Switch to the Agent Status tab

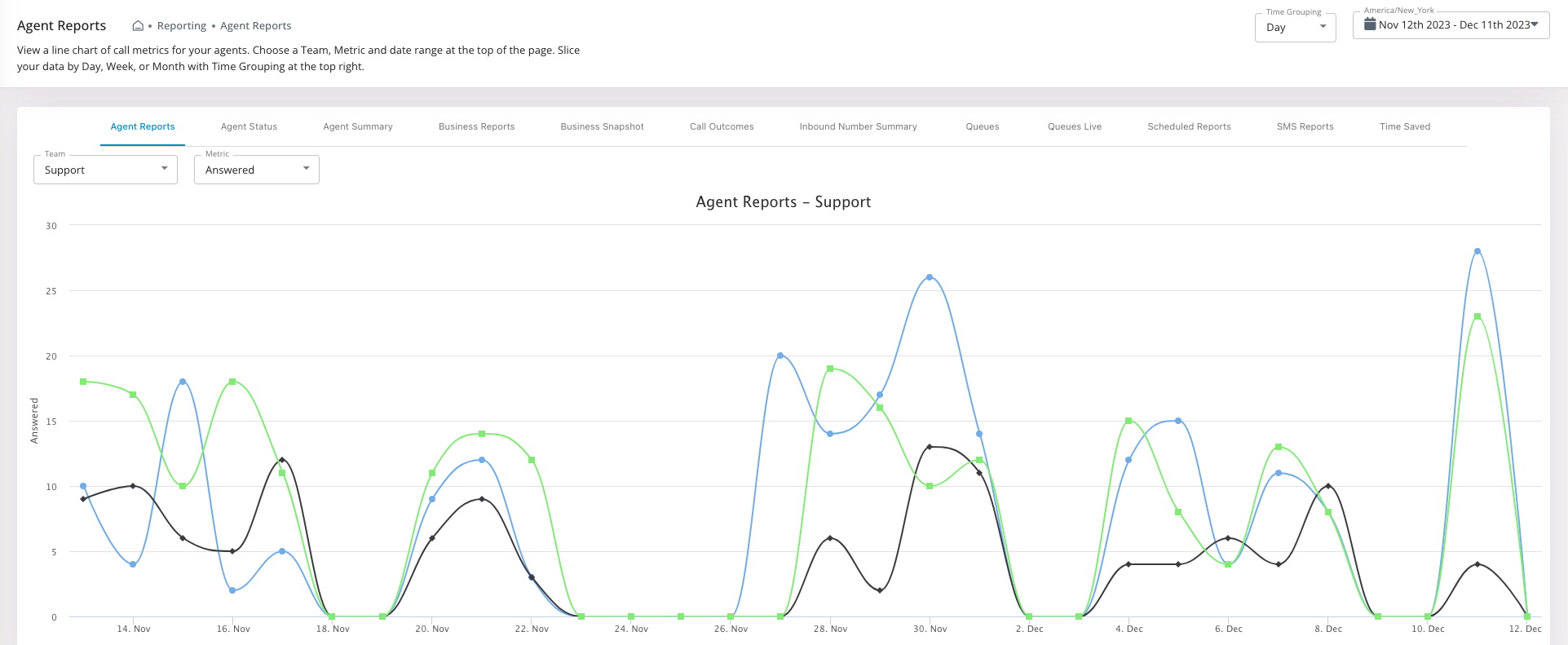click(x=249, y=126)
